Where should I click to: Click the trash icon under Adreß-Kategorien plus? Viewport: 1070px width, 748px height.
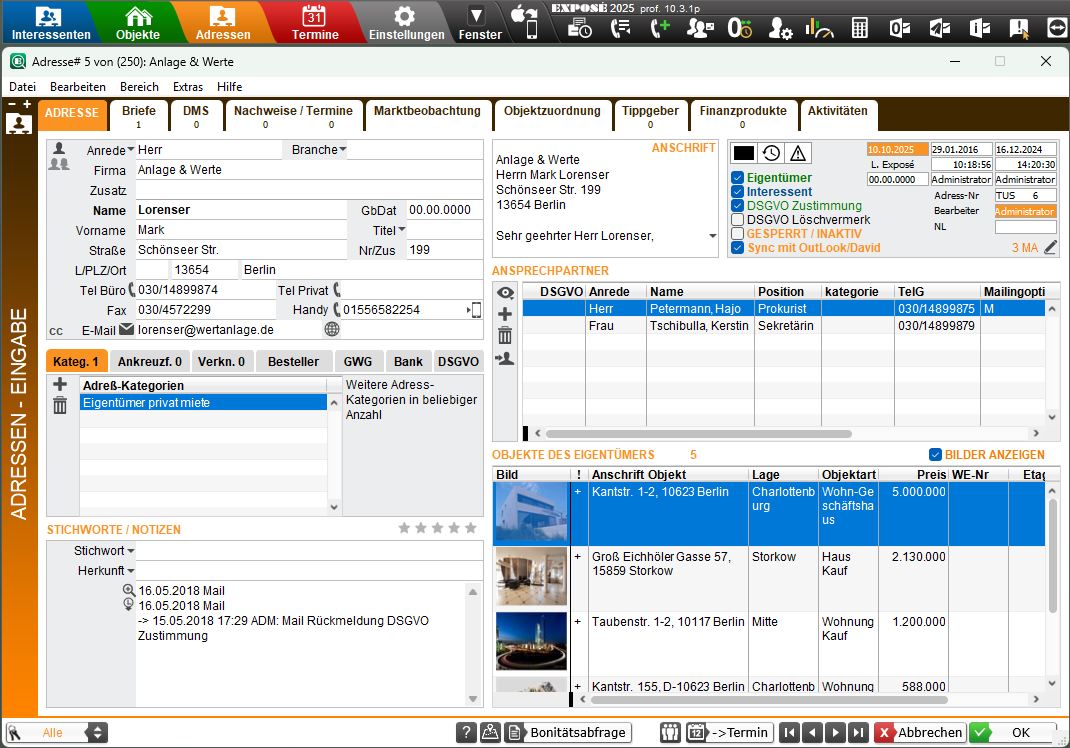tap(60, 405)
